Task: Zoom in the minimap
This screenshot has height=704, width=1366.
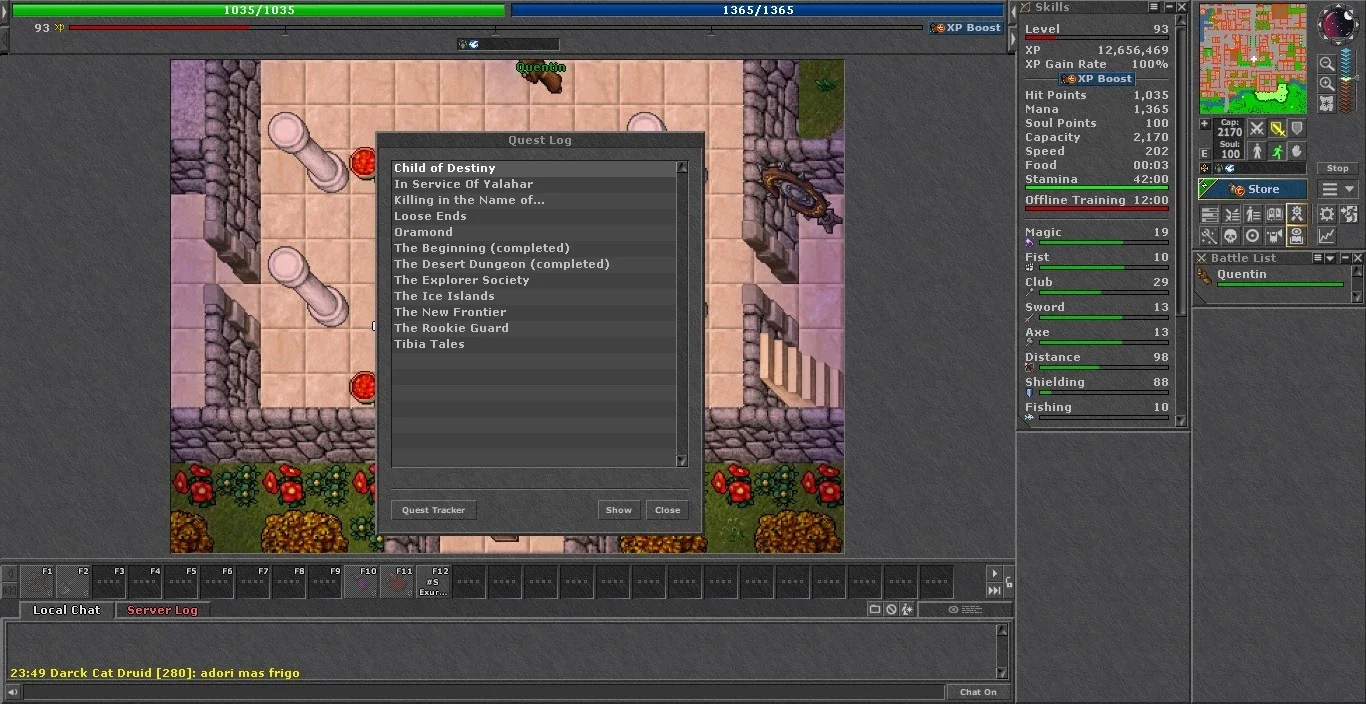Action: pos(1327,83)
